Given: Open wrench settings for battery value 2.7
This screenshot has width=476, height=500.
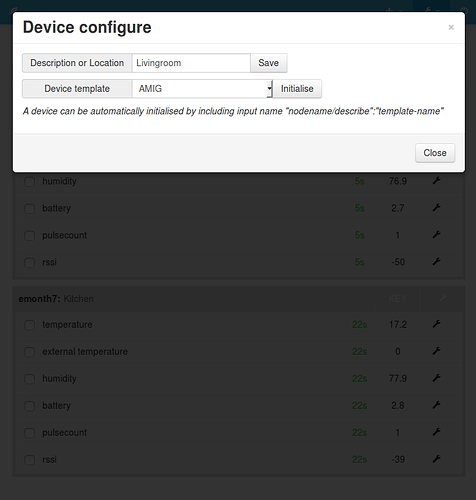Looking at the screenshot, I should pyautogui.click(x=436, y=208).
